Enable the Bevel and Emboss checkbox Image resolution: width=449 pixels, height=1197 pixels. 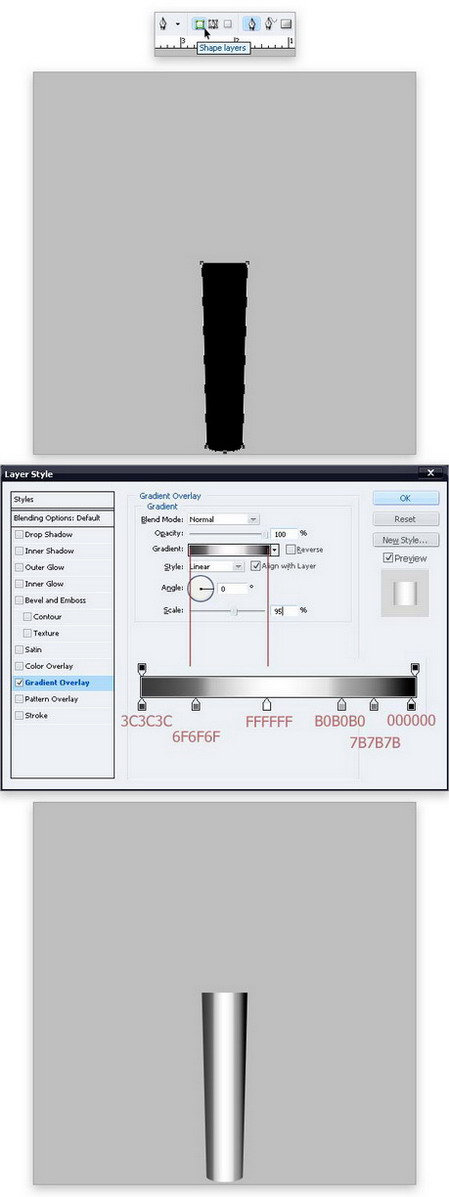[18, 601]
